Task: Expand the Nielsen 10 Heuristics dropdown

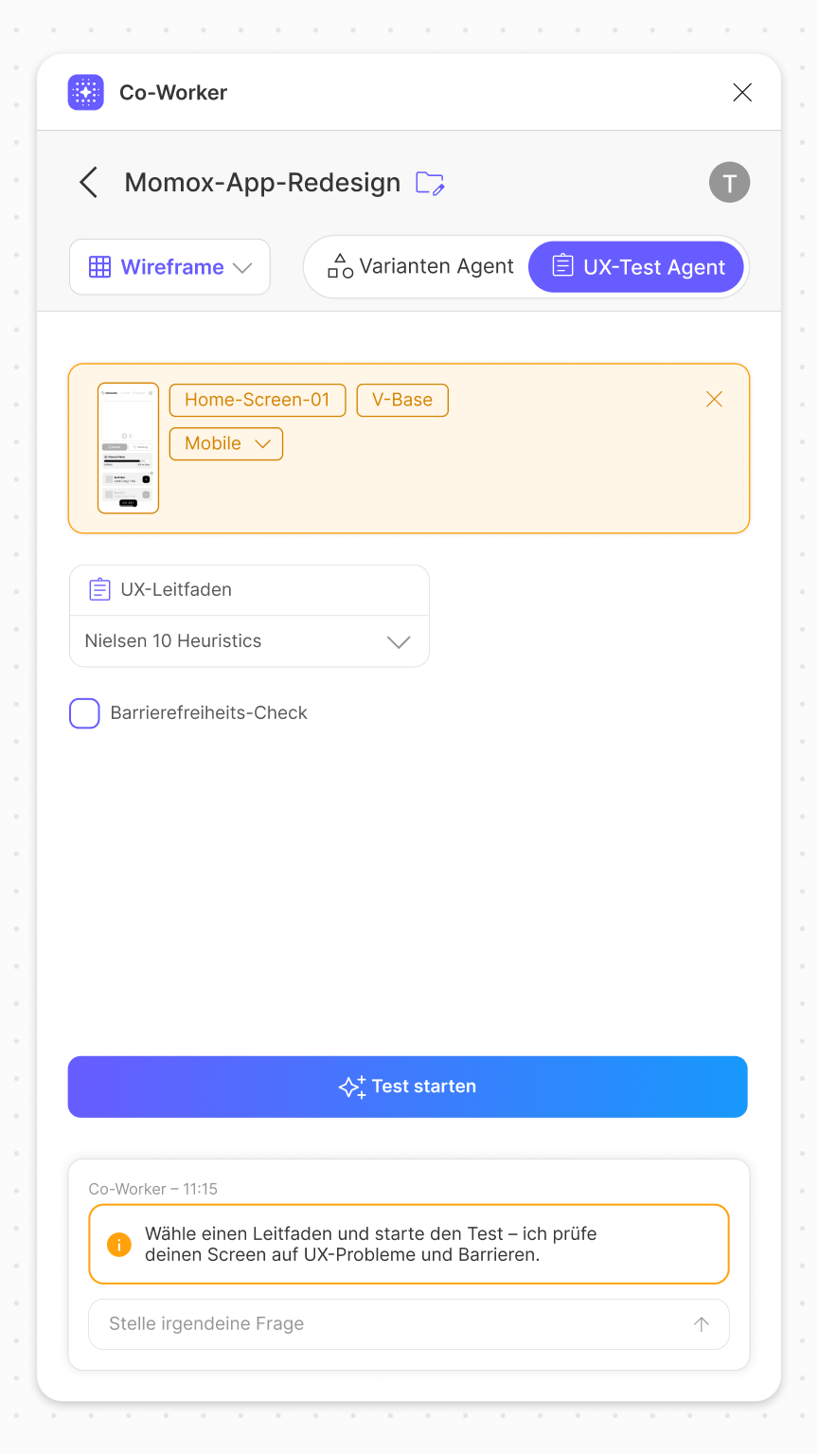Action: tap(399, 641)
